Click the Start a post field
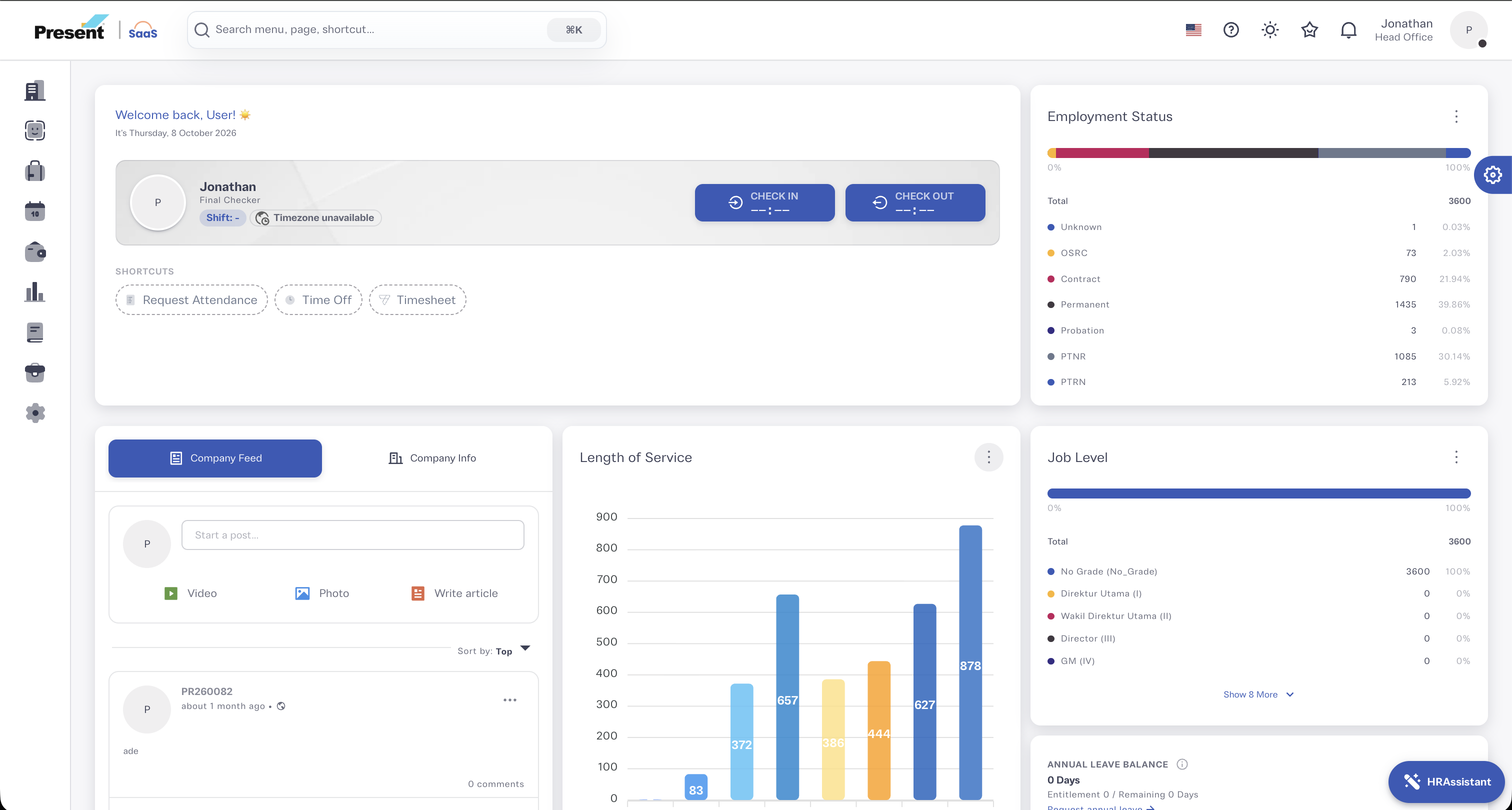The width and height of the screenshot is (1512, 810). (353, 534)
